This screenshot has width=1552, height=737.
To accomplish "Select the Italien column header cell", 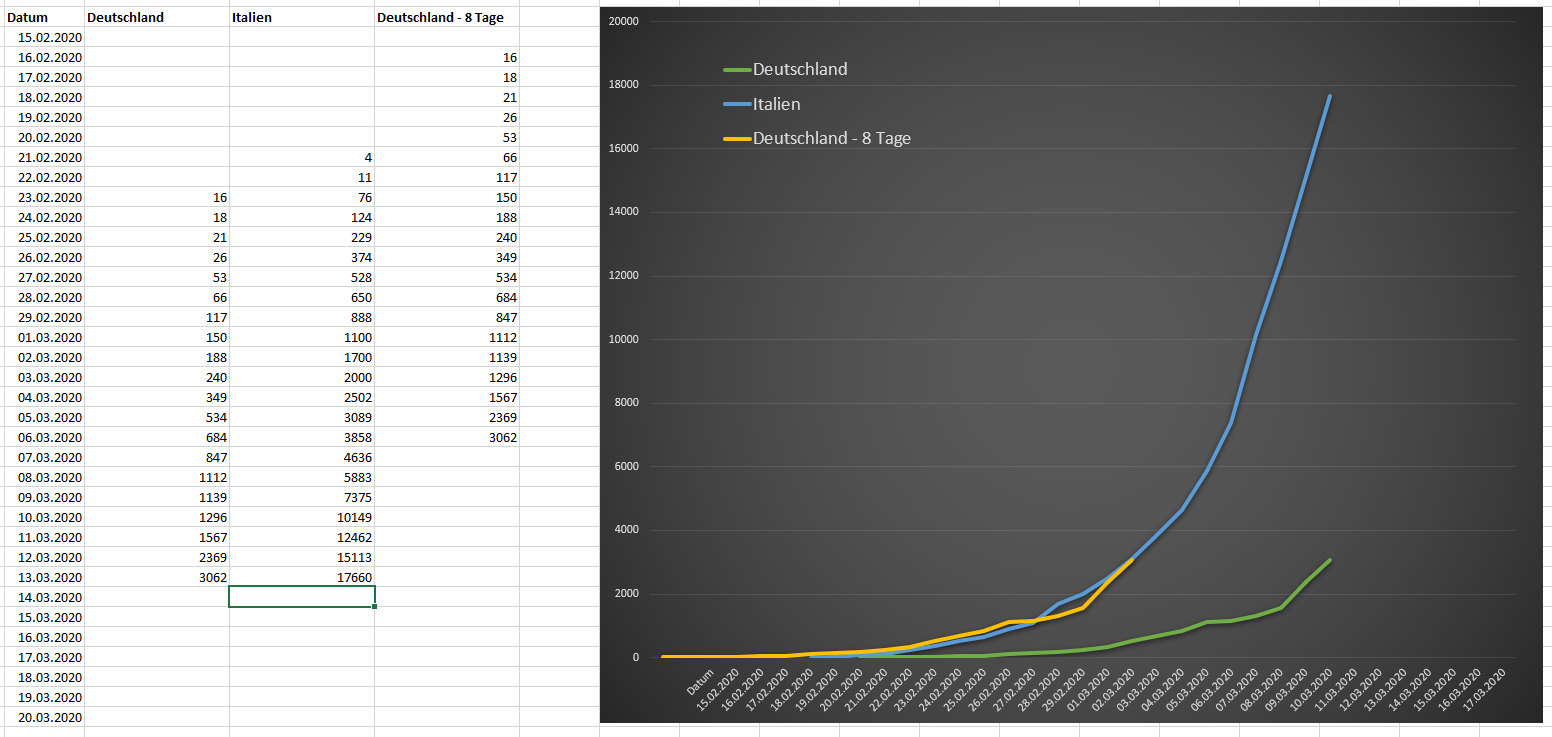I will (x=302, y=17).
